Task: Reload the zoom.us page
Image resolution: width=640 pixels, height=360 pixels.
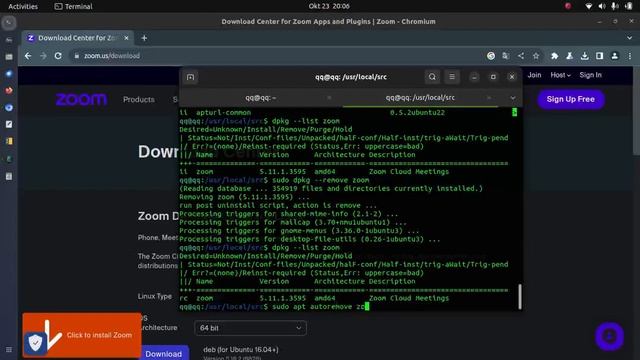Action: tap(58, 56)
